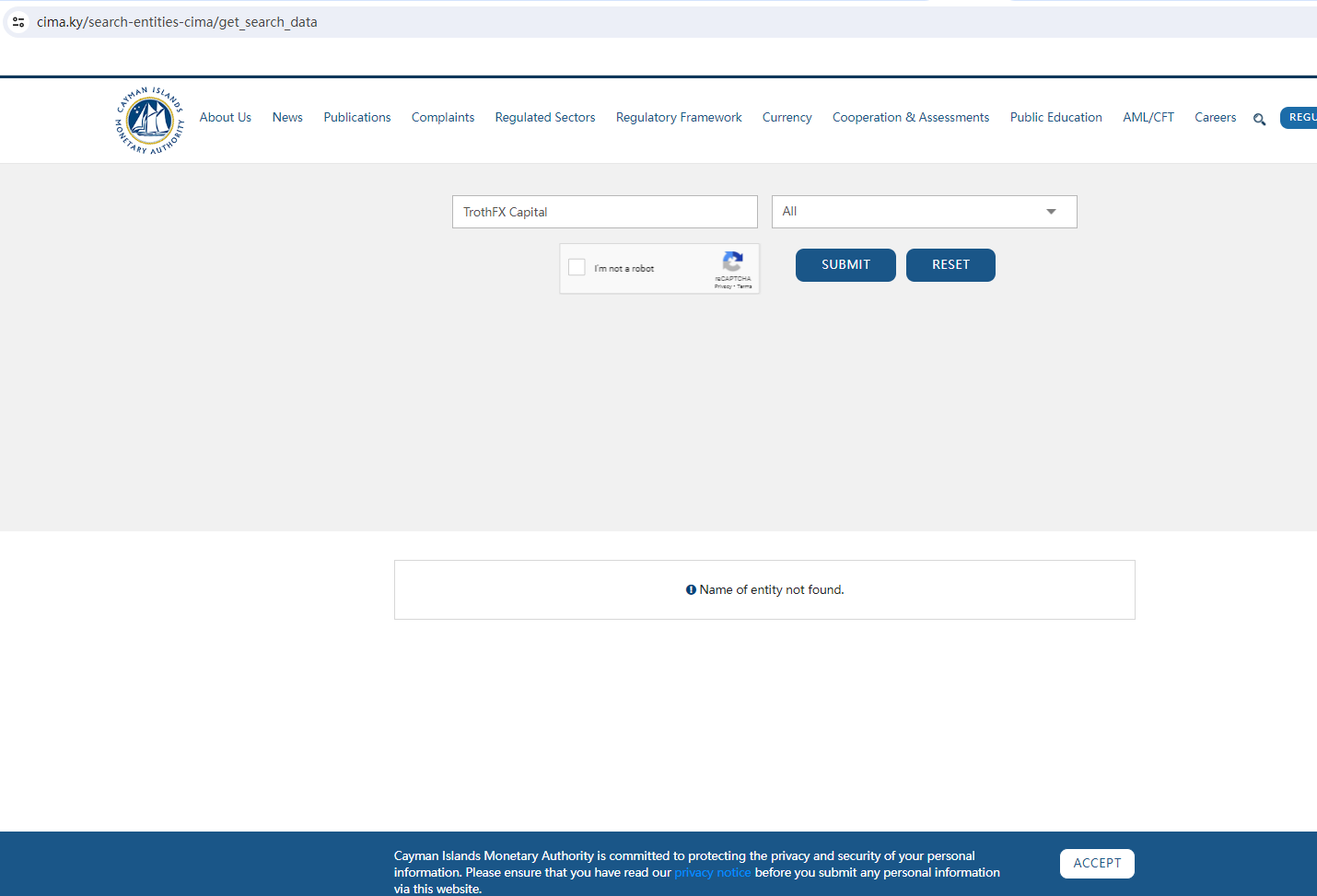Image resolution: width=1317 pixels, height=896 pixels.
Task: Click the site info icon in address bar
Action: (x=18, y=22)
